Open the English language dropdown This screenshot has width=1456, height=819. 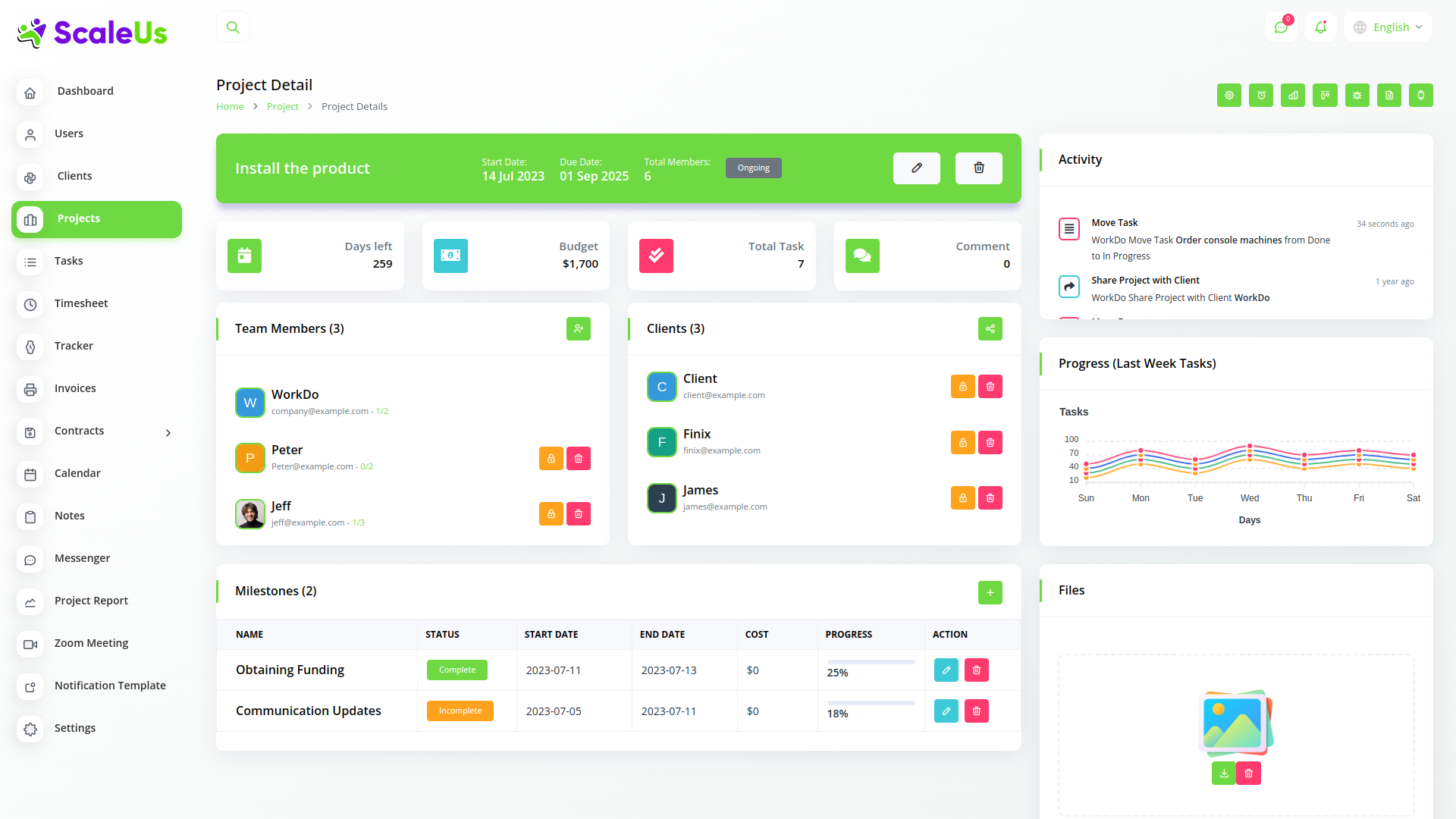1388,27
